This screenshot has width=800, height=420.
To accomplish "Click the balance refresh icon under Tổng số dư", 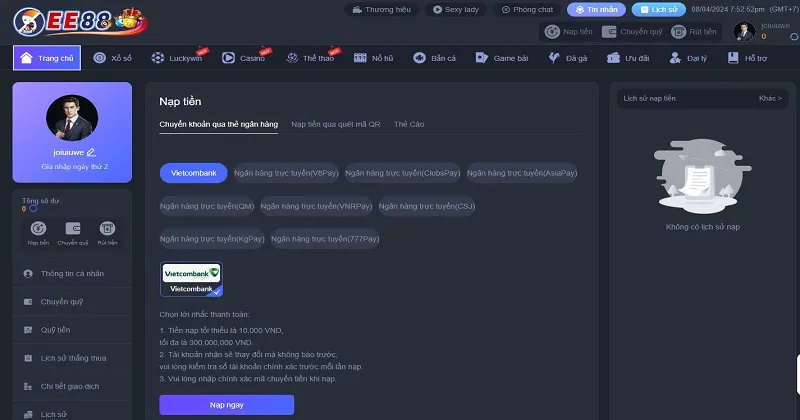I will pyautogui.click(x=33, y=209).
